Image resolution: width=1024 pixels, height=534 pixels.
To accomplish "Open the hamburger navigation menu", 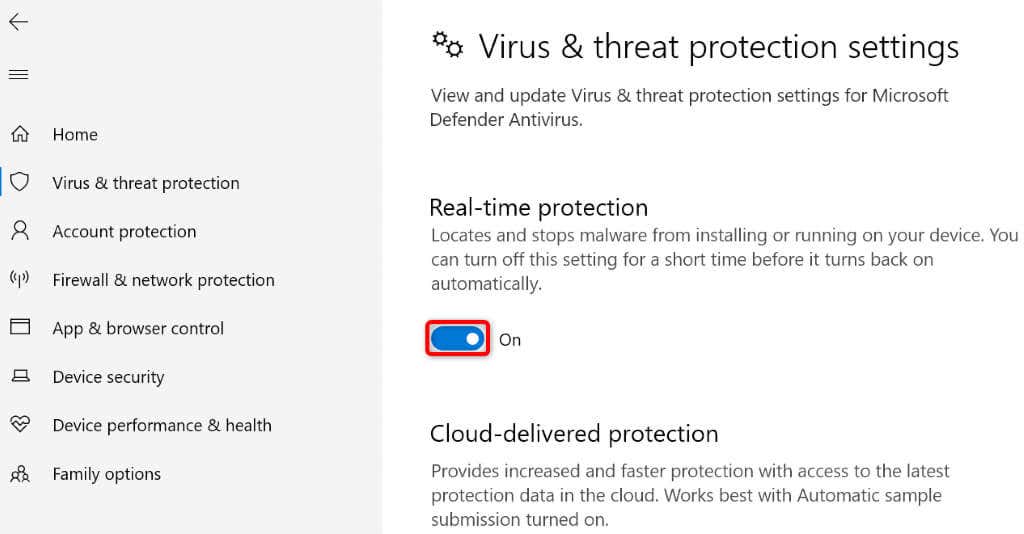I will click(x=18, y=74).
